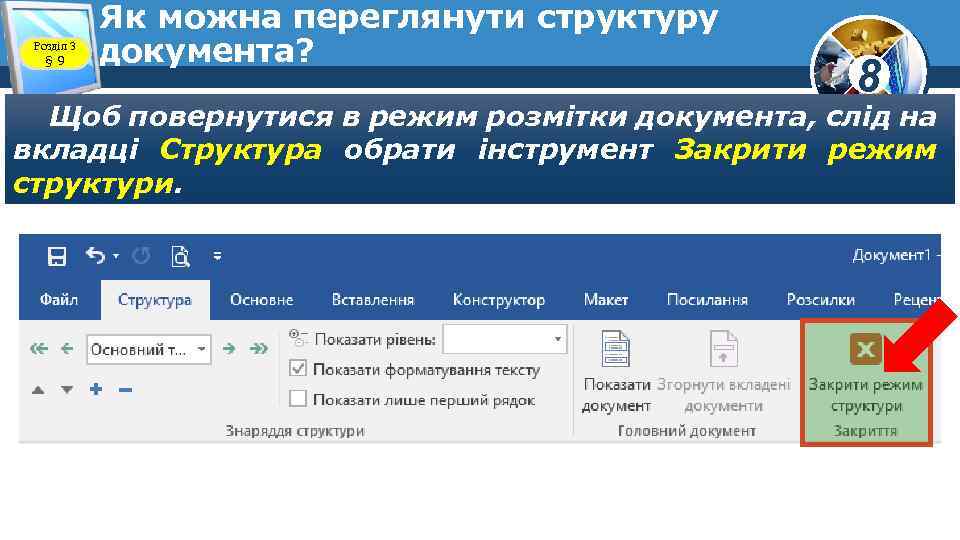960x540 pixels.
Task: Move item down with triangle icon
Action: click(67, 390)
